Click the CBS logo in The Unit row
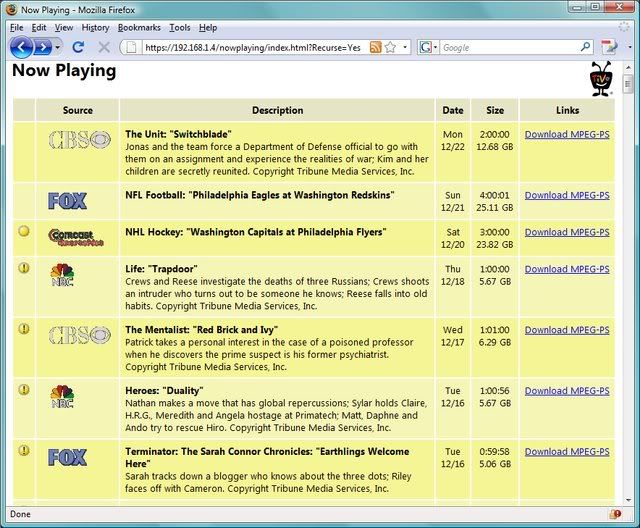This screenshot has width=640, height=528. click(80, 140)
